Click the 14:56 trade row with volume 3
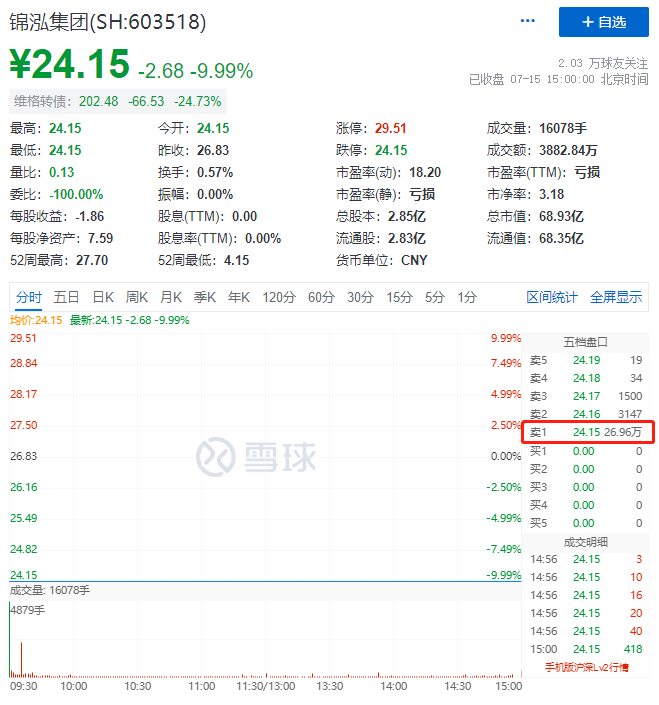659x705 pixels. pos(586,559)
